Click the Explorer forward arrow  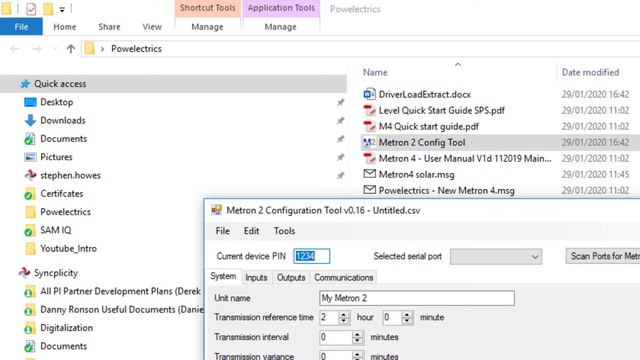(x=37, y=49)
